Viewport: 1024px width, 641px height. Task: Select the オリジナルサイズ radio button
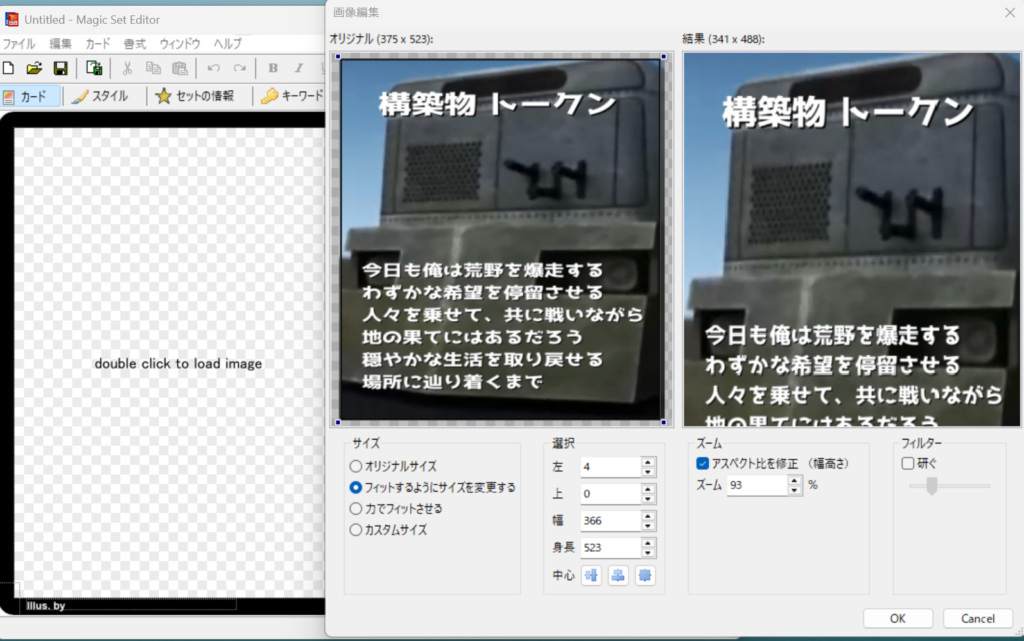point(356,466)
